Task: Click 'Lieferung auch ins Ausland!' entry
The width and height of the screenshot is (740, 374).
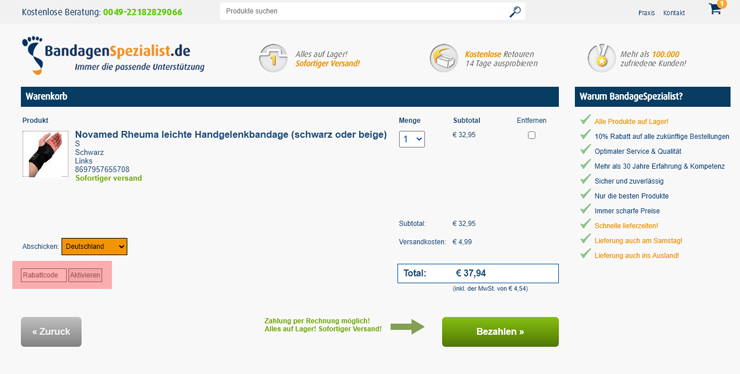Action: point(637,255)
